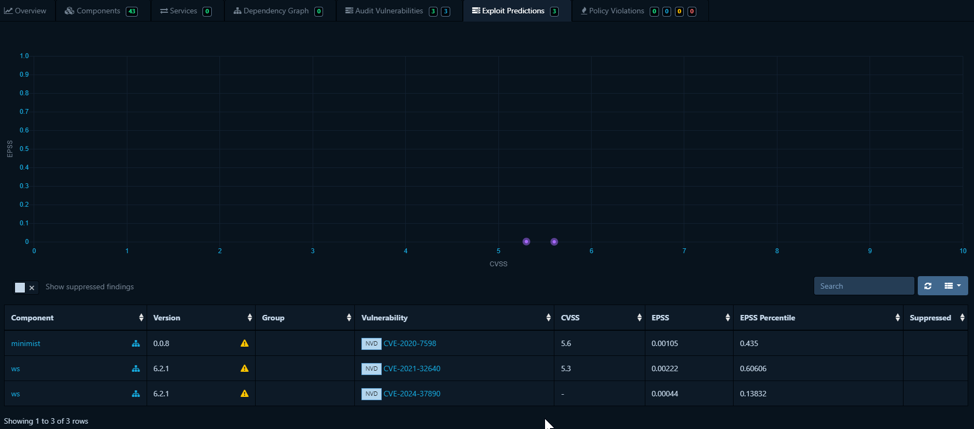The width and height of the screenshot is (974, 429).
Task: Click the version warning icon in CVE-2021-32640 row
Action: 244,369
